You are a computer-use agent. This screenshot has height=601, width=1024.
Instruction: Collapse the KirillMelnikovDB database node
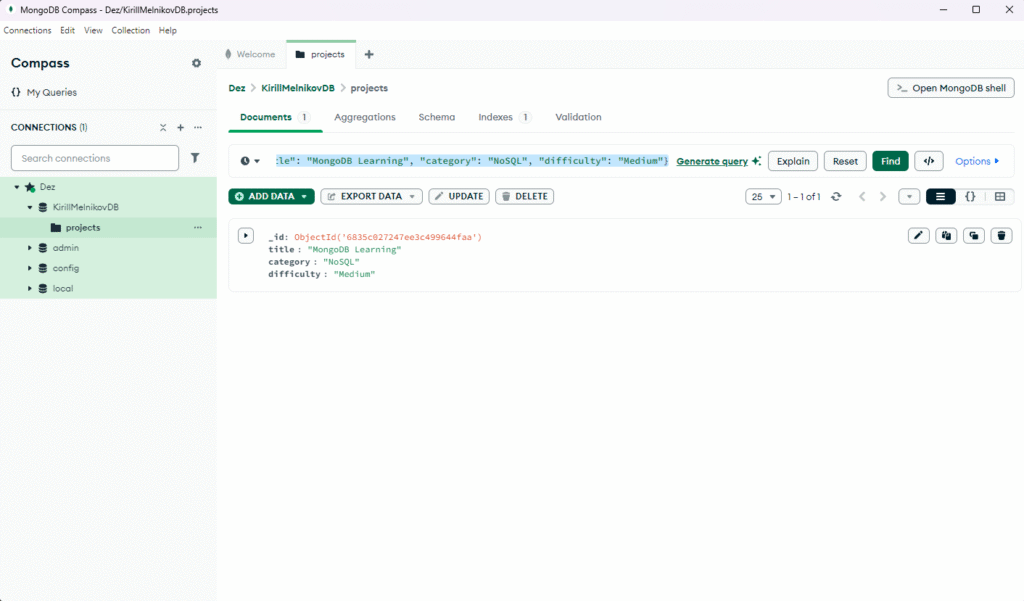(x=29, y=207)
